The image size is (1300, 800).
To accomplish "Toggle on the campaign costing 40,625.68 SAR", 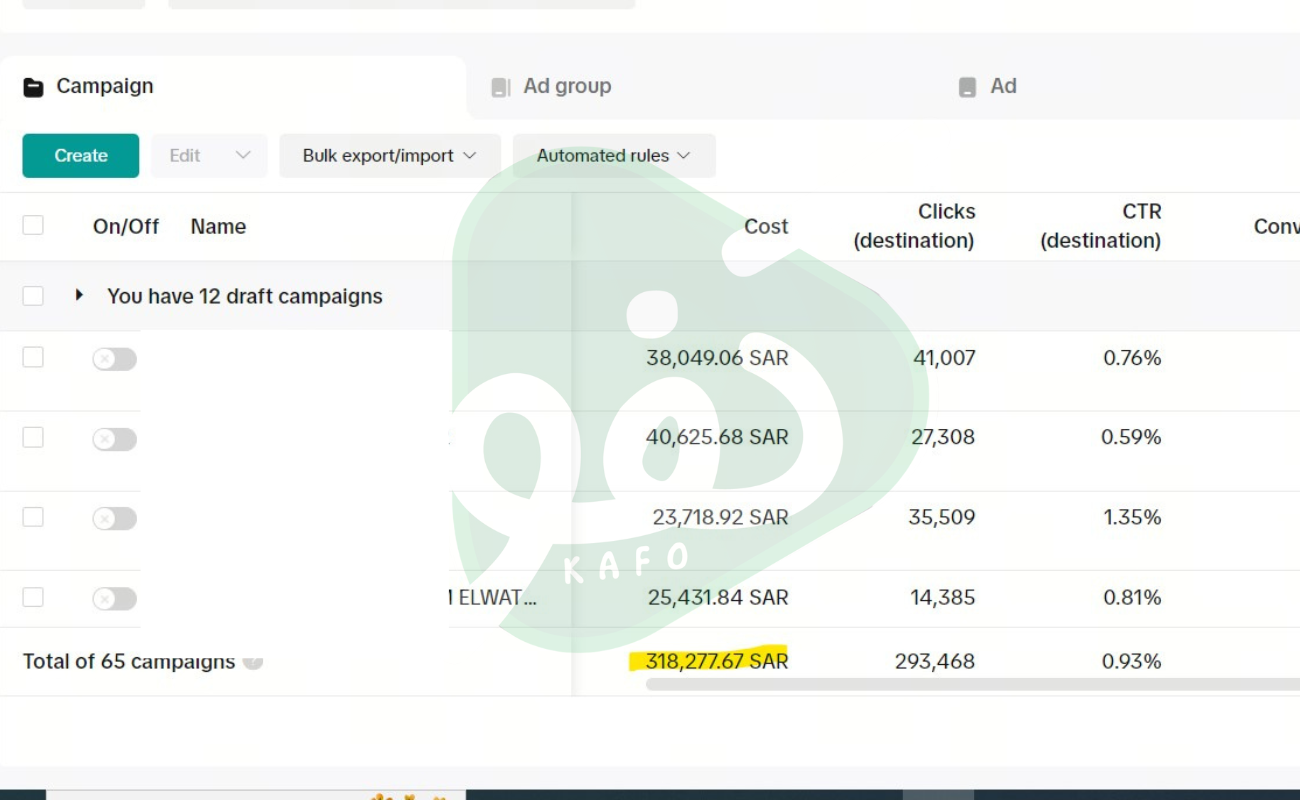I will pos(114,439).
